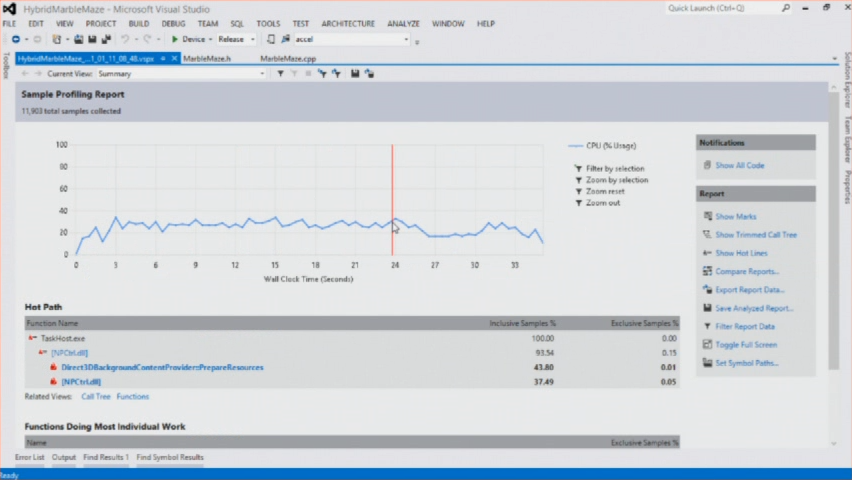Click the Show All Code link

click(x=740, y=165)
